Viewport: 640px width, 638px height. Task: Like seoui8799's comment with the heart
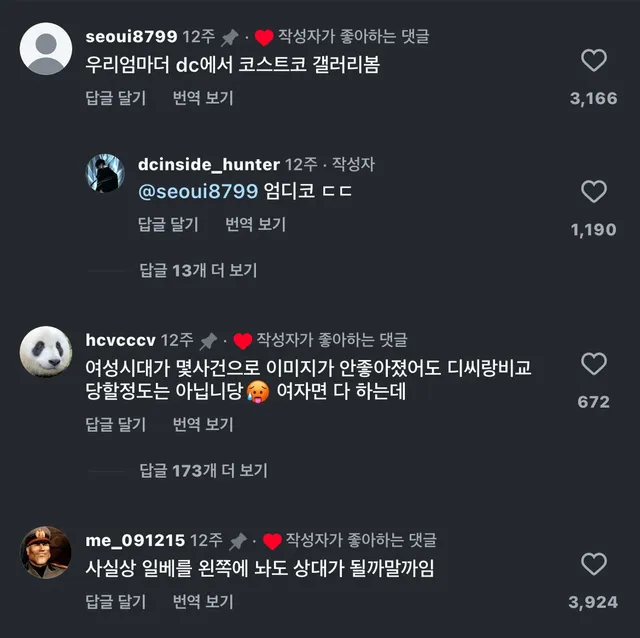point(594,61)
